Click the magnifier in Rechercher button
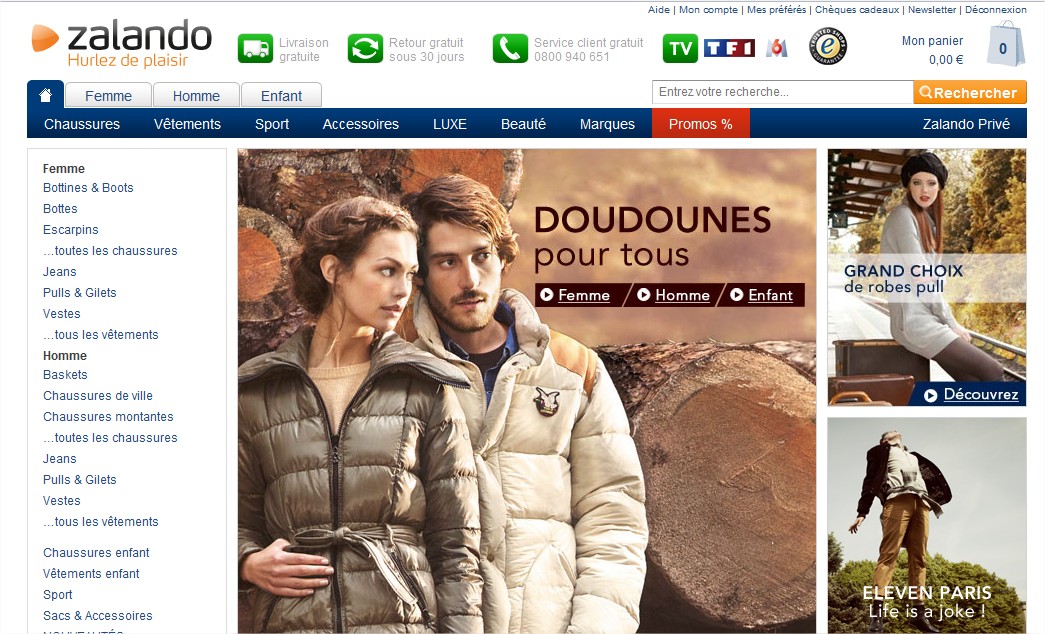 tap(926, 92)
